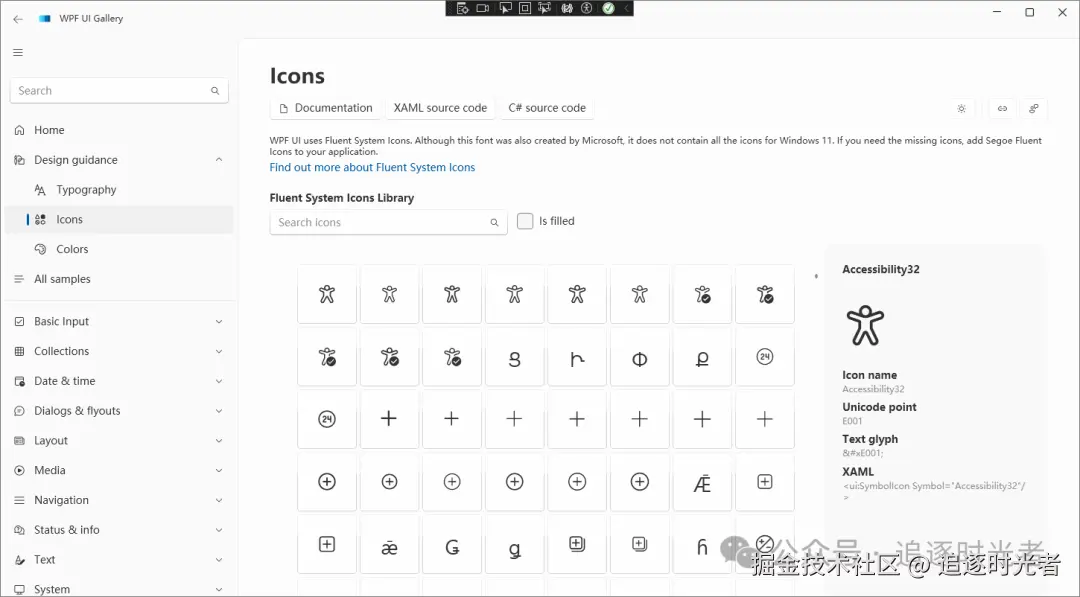Click the person with speech bubble icon
Viewport: 1080px width, 597px height.
1034,109
